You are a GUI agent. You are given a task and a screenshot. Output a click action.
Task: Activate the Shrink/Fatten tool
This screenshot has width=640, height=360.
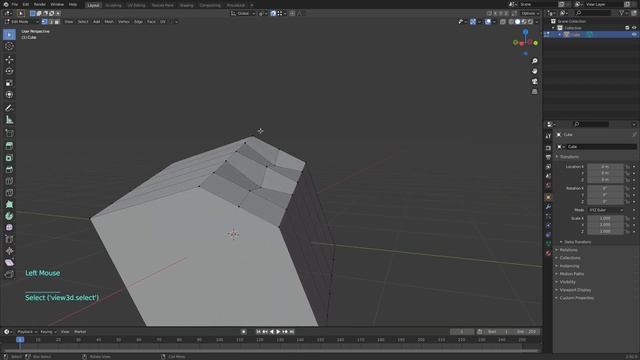(9, 251)
